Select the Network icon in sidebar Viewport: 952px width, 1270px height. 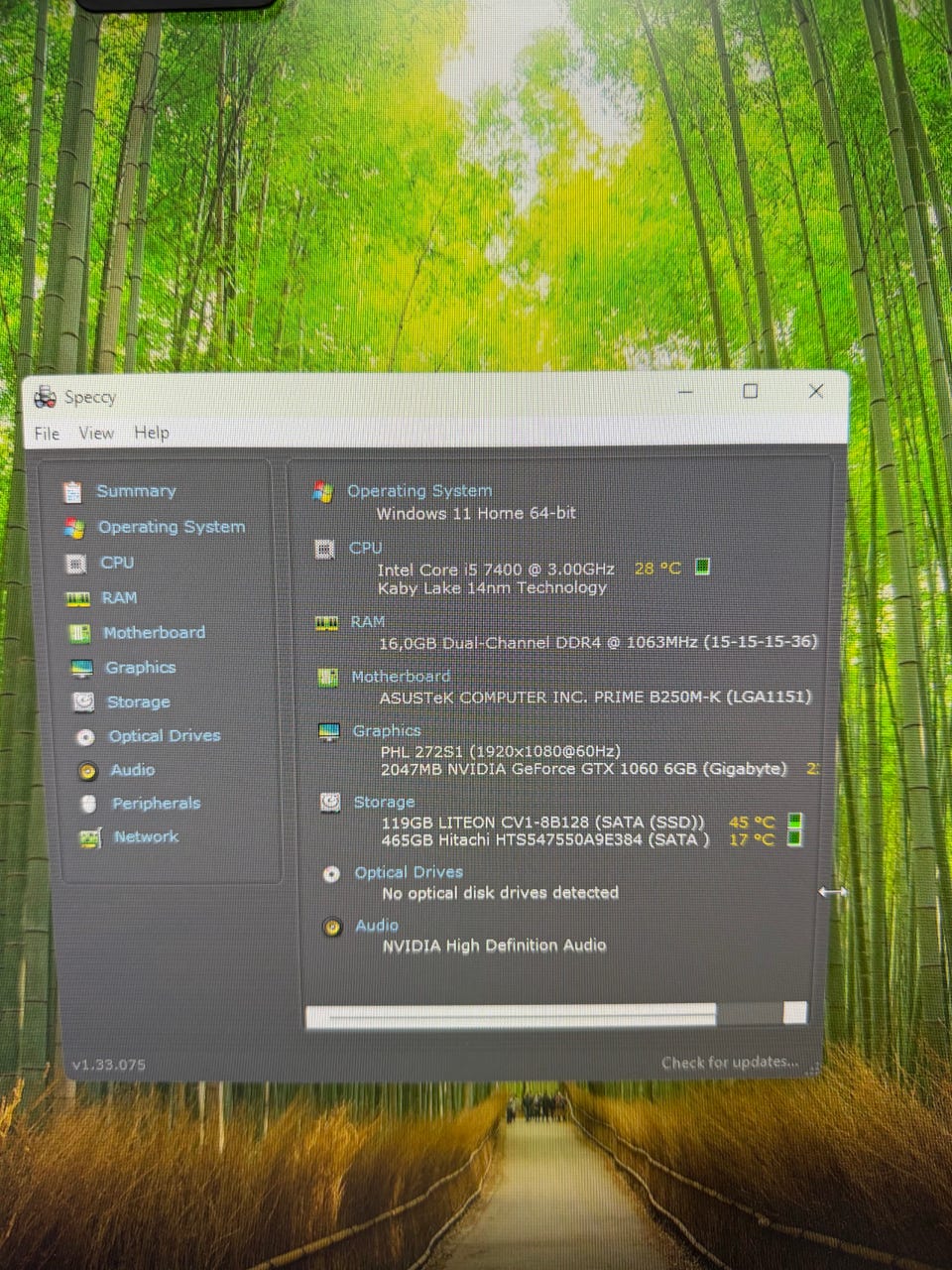pos(90,838)
